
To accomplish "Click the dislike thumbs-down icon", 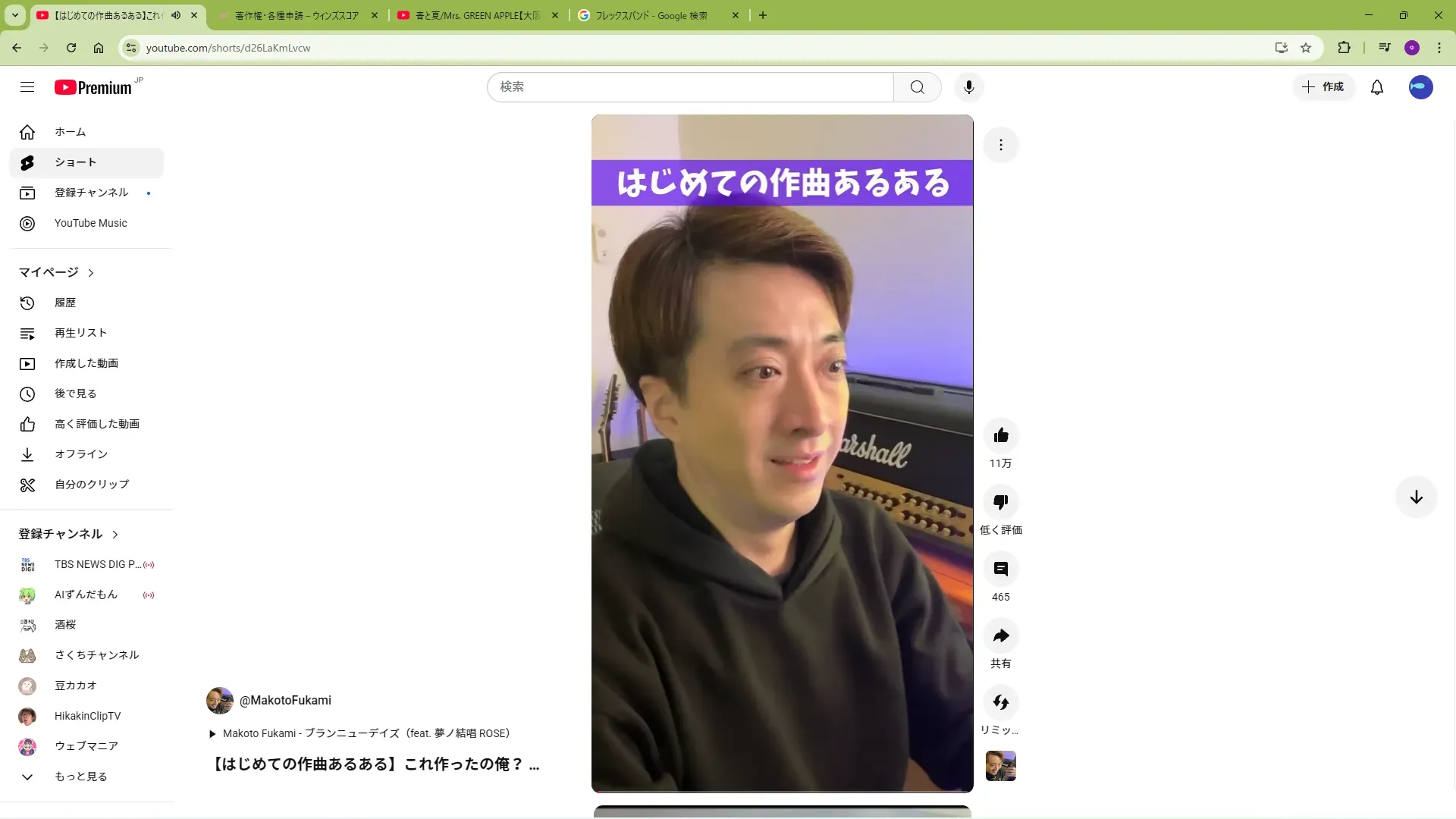I will pyautogui.click(x=1000, y=502).
